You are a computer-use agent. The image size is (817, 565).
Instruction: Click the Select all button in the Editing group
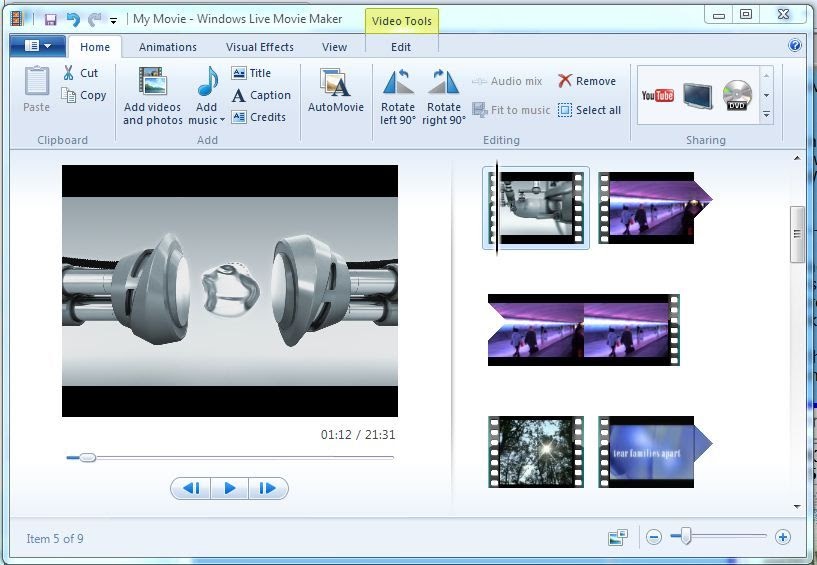point(589,110)
